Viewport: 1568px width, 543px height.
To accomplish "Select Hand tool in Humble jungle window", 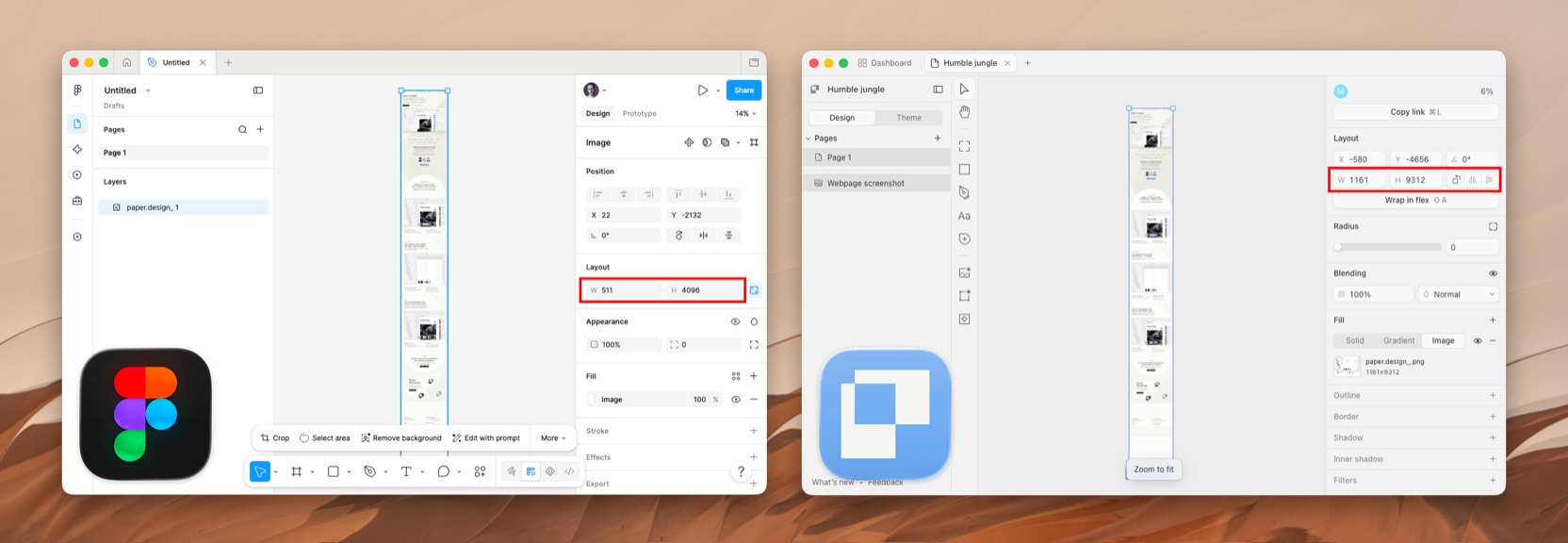I will click(x=964, y=112).
